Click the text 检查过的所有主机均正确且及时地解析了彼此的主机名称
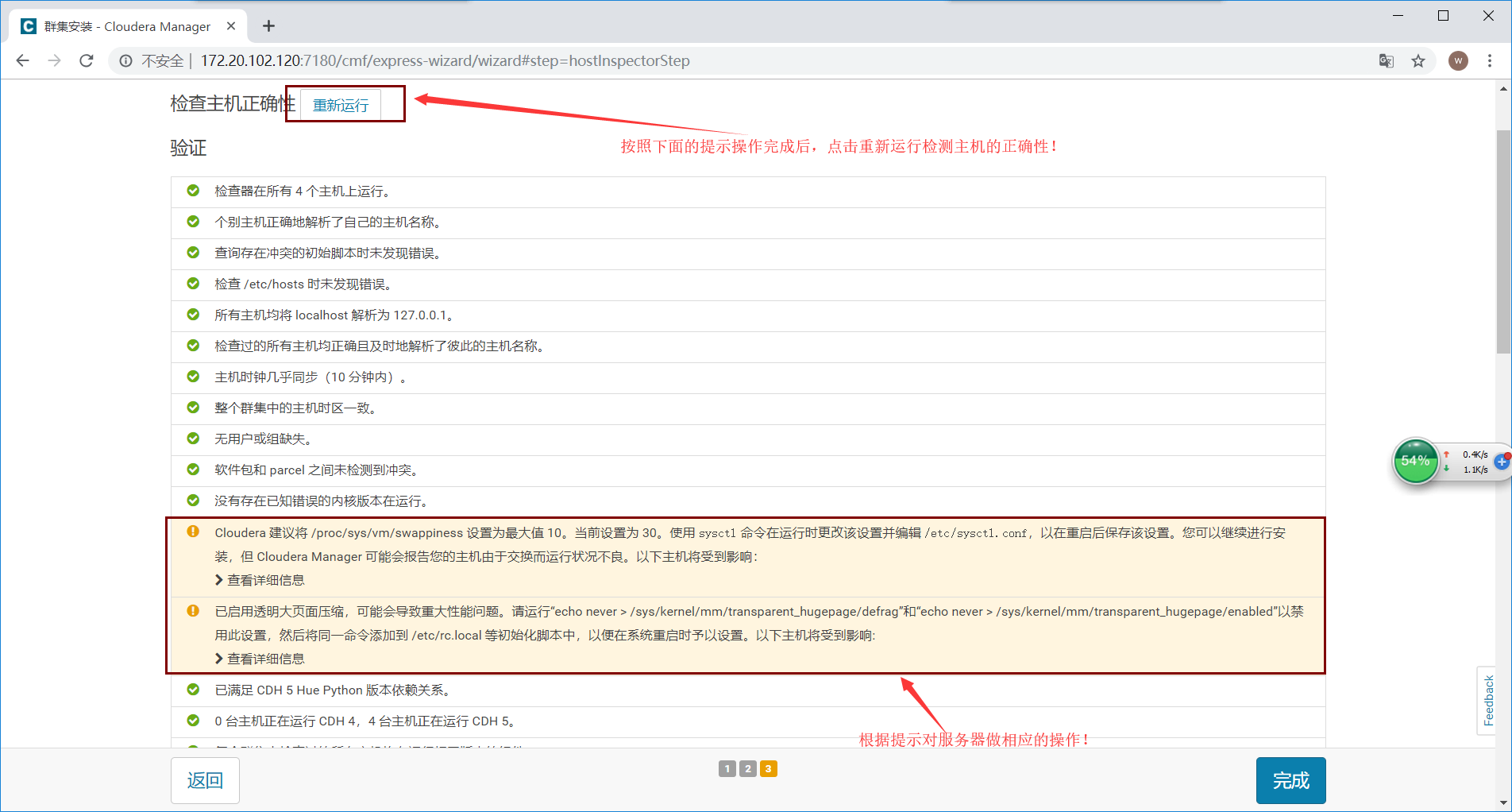The image size is (1512, 812). click(x=382, y=346)
